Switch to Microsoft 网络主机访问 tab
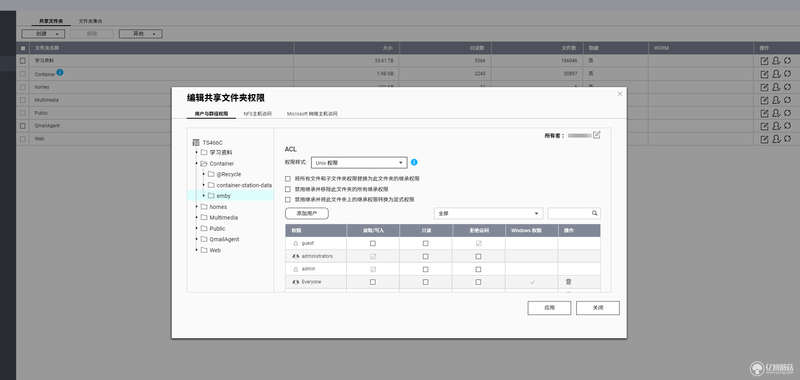Image resolution: width=800 pixels, height=380 pixels. 312,114
